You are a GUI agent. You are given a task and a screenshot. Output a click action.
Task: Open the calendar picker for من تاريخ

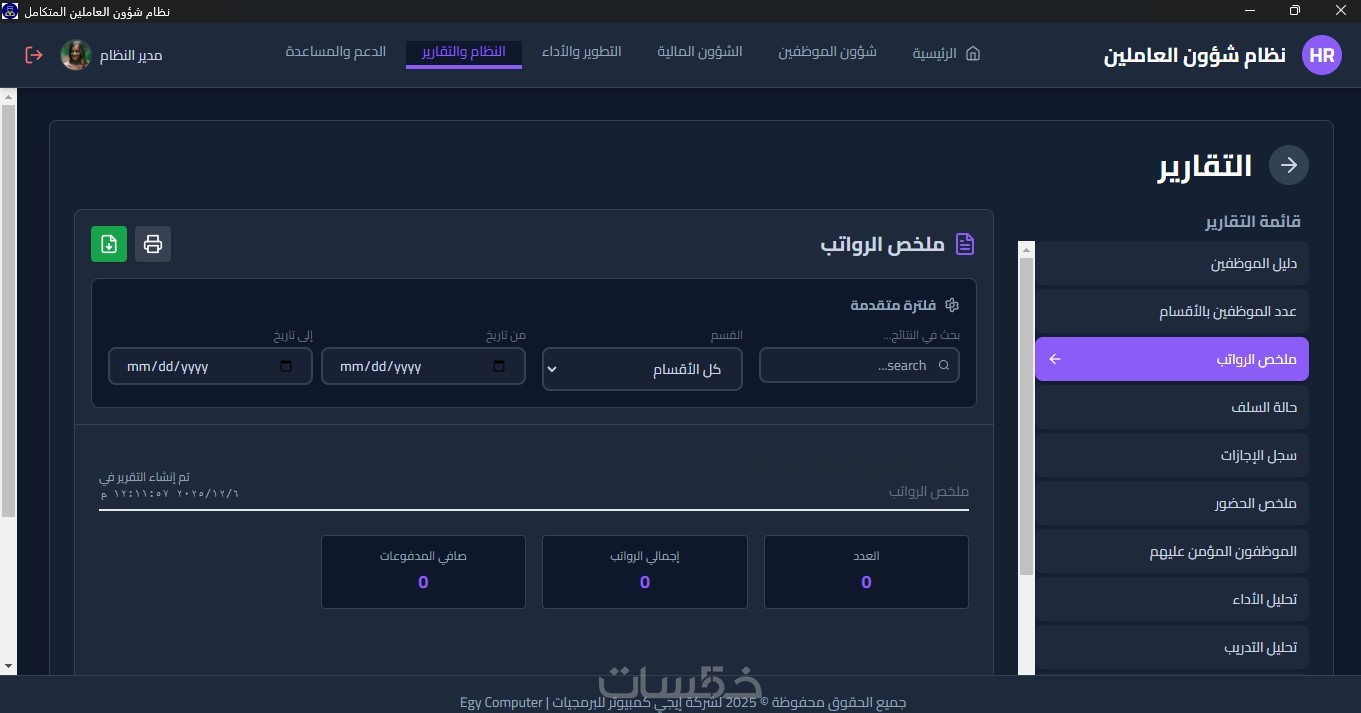click(499, 366)
